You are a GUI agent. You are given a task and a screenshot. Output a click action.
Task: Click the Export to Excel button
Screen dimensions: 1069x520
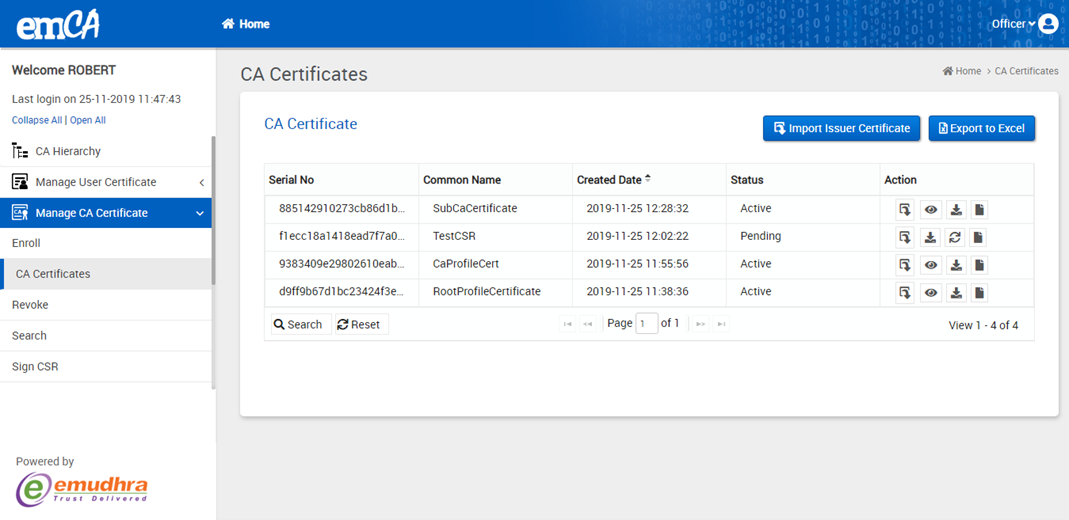[x=981, y=128]
